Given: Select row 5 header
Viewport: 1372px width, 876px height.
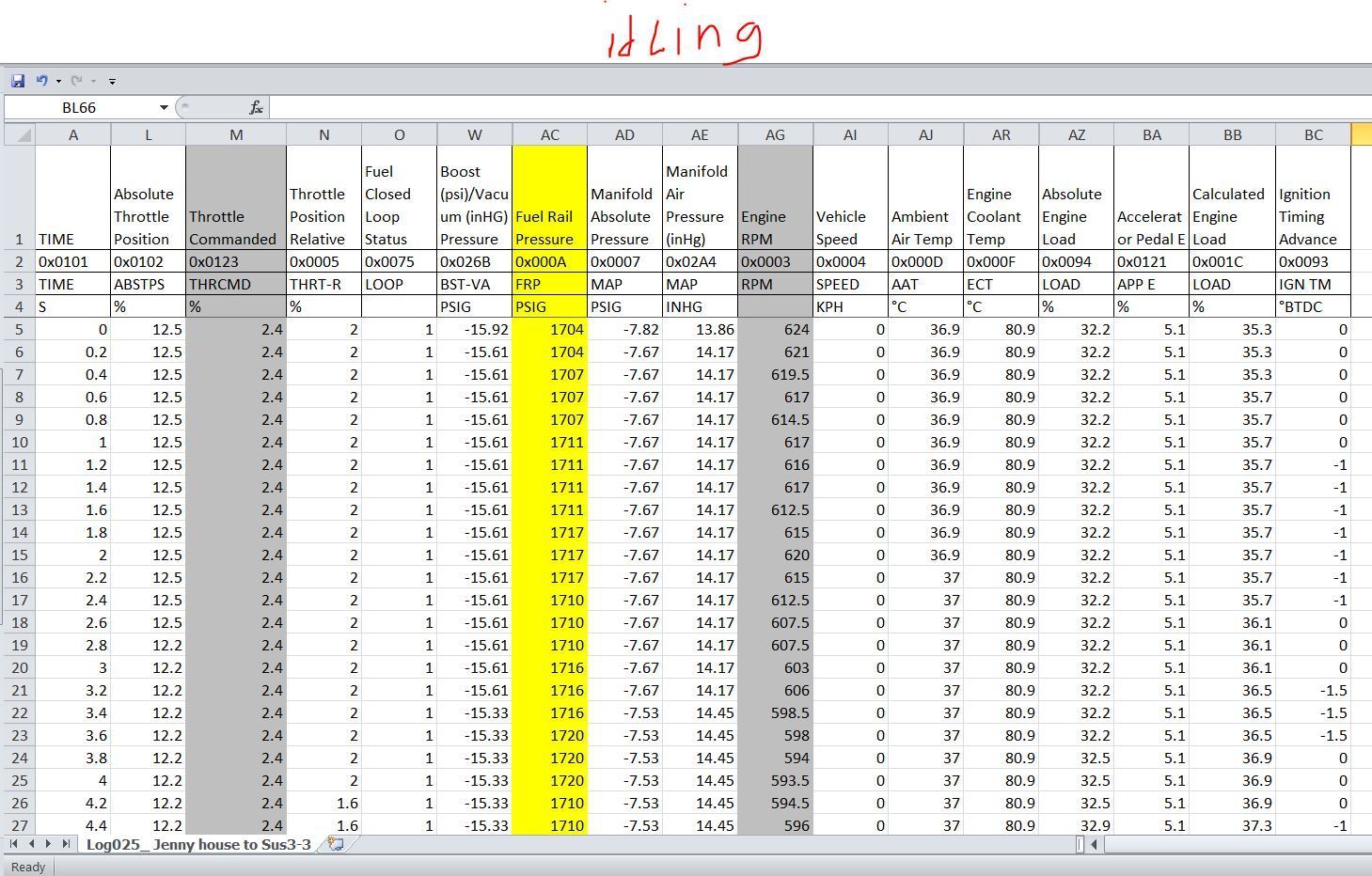Looking at the screenshot, I should point(19,330).
